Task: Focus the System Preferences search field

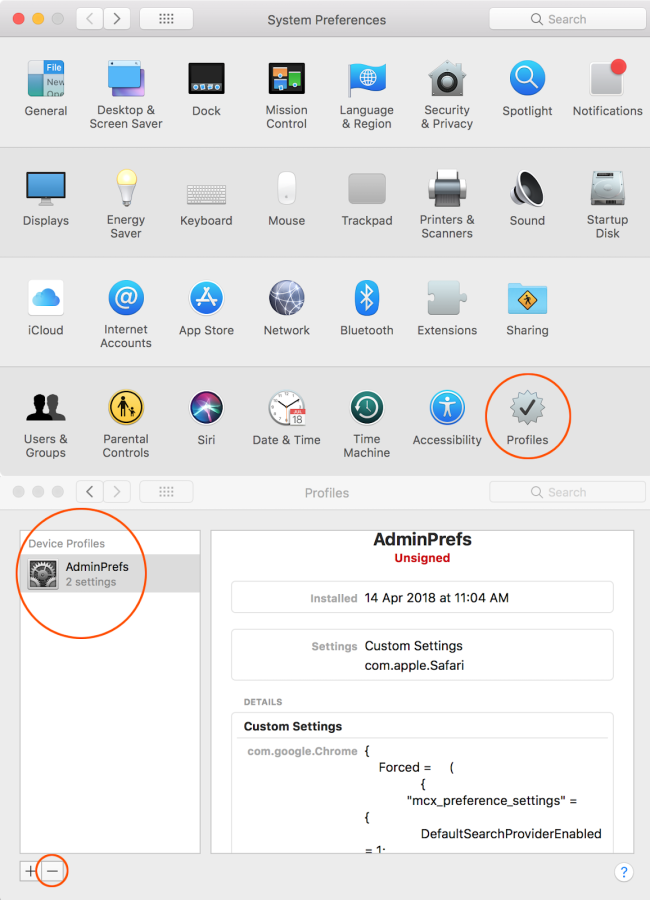Action: (x=567, y=19)
